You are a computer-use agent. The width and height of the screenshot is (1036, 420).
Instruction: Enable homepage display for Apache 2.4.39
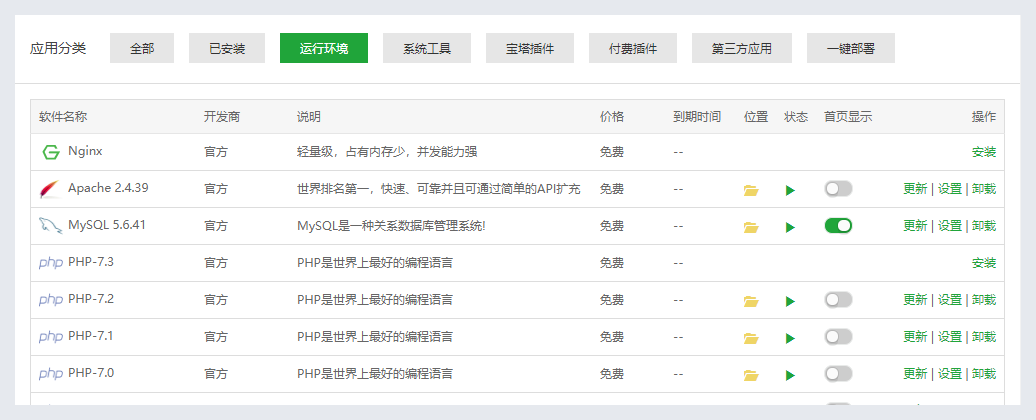(838, 189)
